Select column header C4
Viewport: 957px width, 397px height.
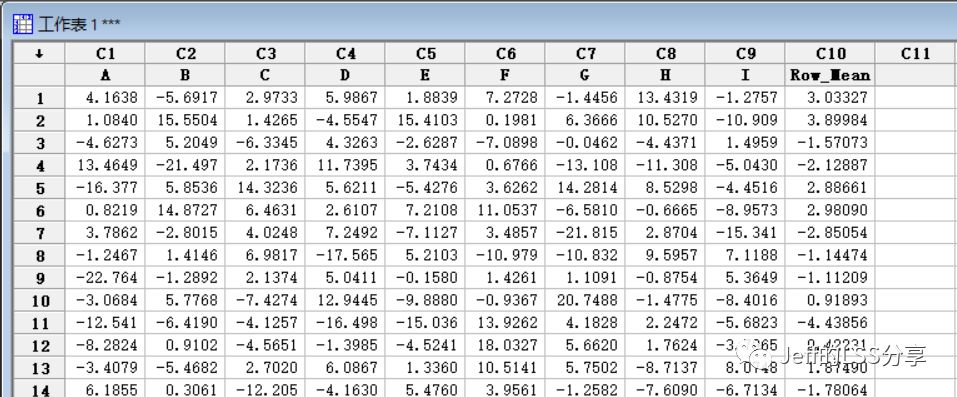345,53
